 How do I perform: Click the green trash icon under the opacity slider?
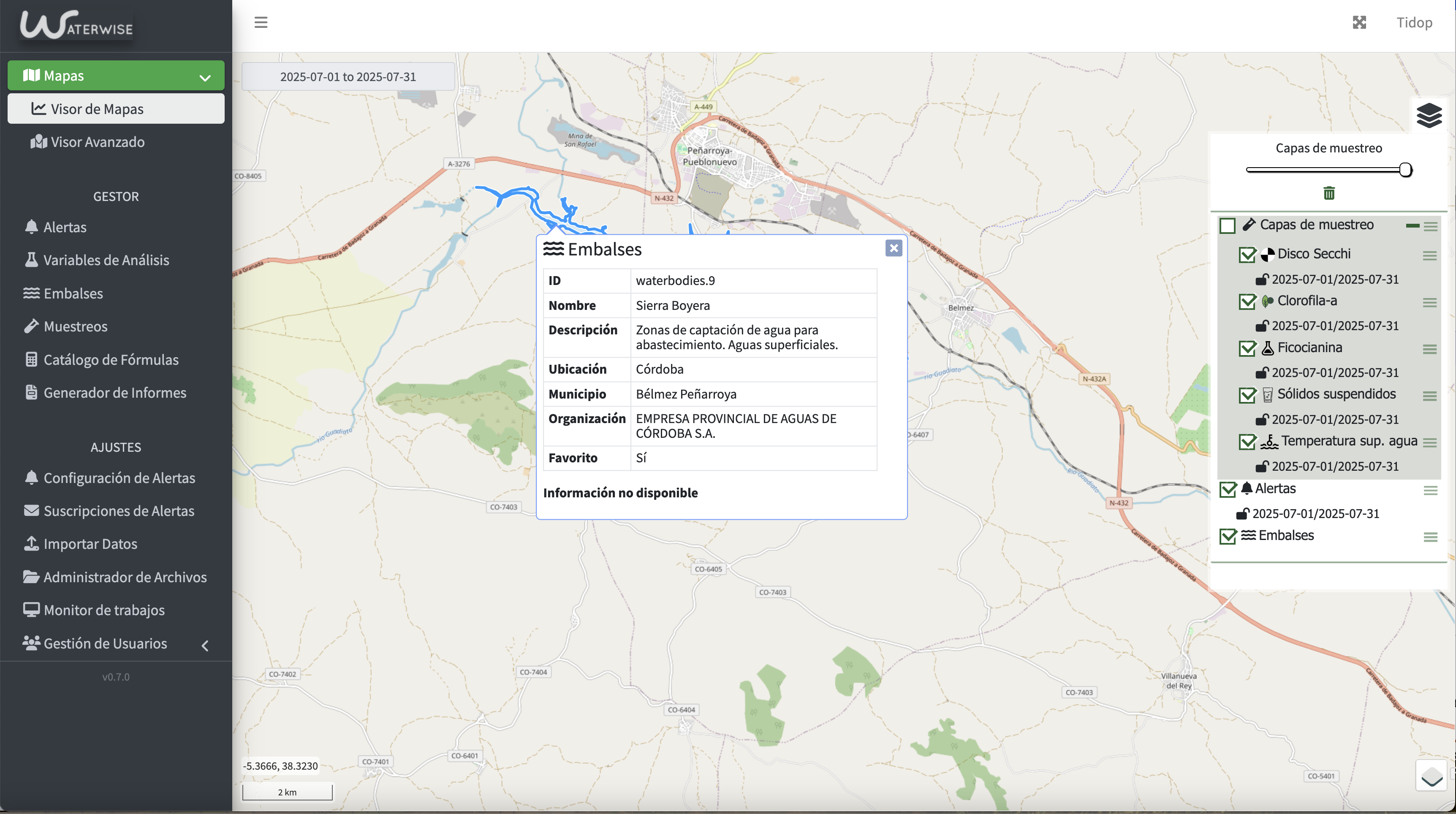point(1329,193)
